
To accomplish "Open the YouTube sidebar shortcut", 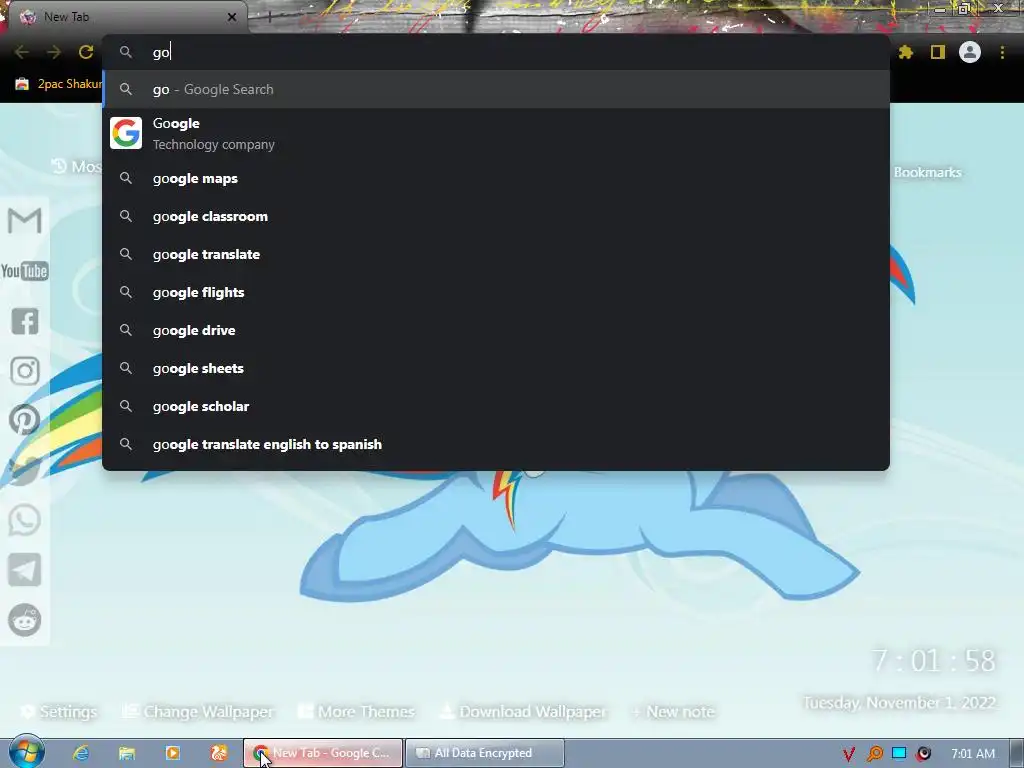I will pyautogui.click(x=25, y=271).
